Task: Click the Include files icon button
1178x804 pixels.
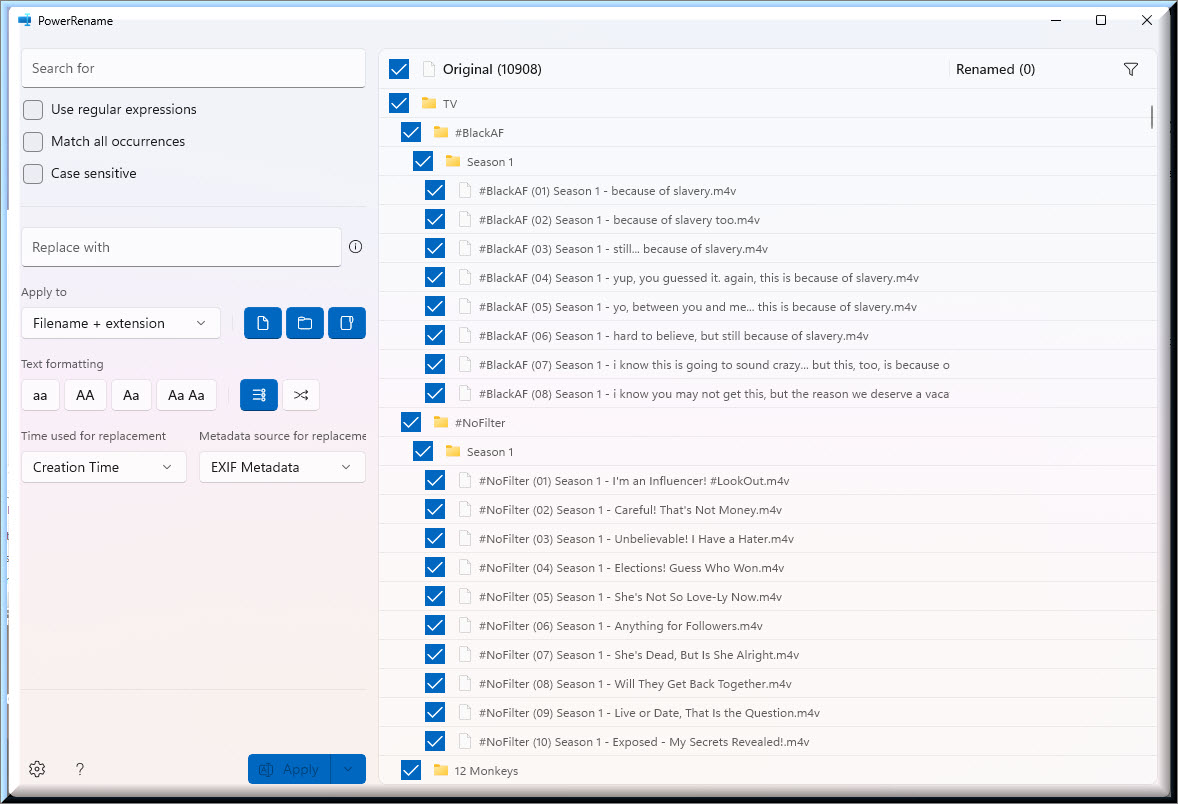Action: point(263,323)
